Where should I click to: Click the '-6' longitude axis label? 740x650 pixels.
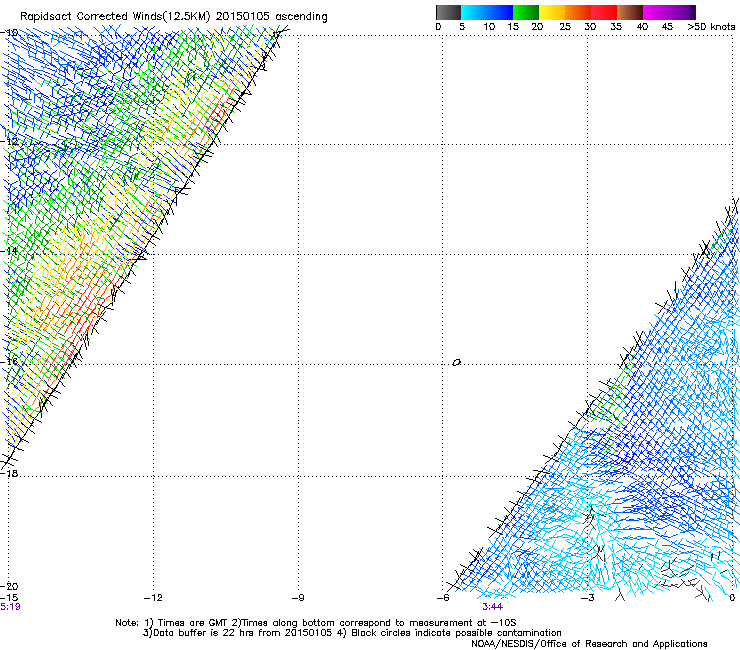point(443,598)
